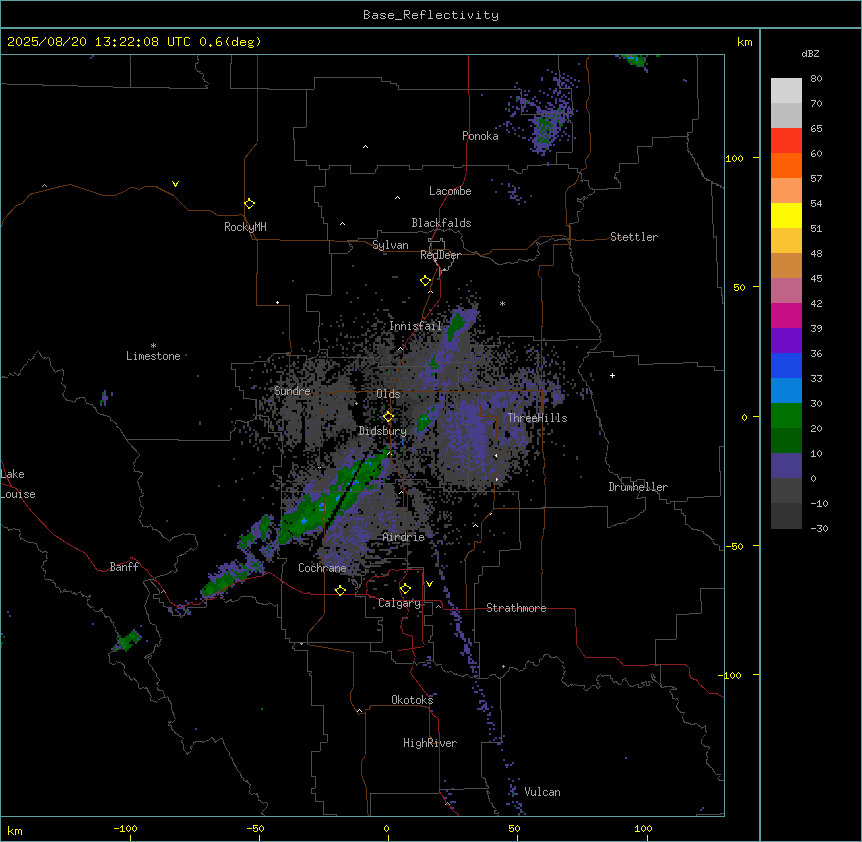
Task: Click the Lake Louise label
Action: click(x=16, y=484)
